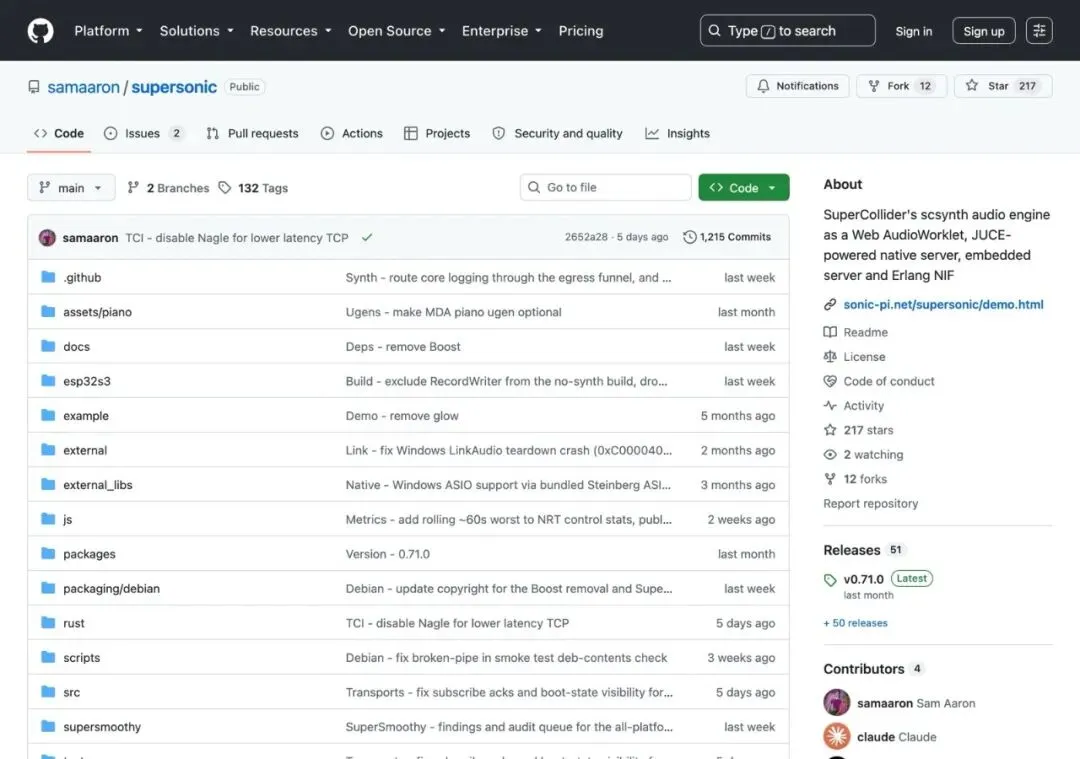Expand the Enterprise menu

pos(501,31)
